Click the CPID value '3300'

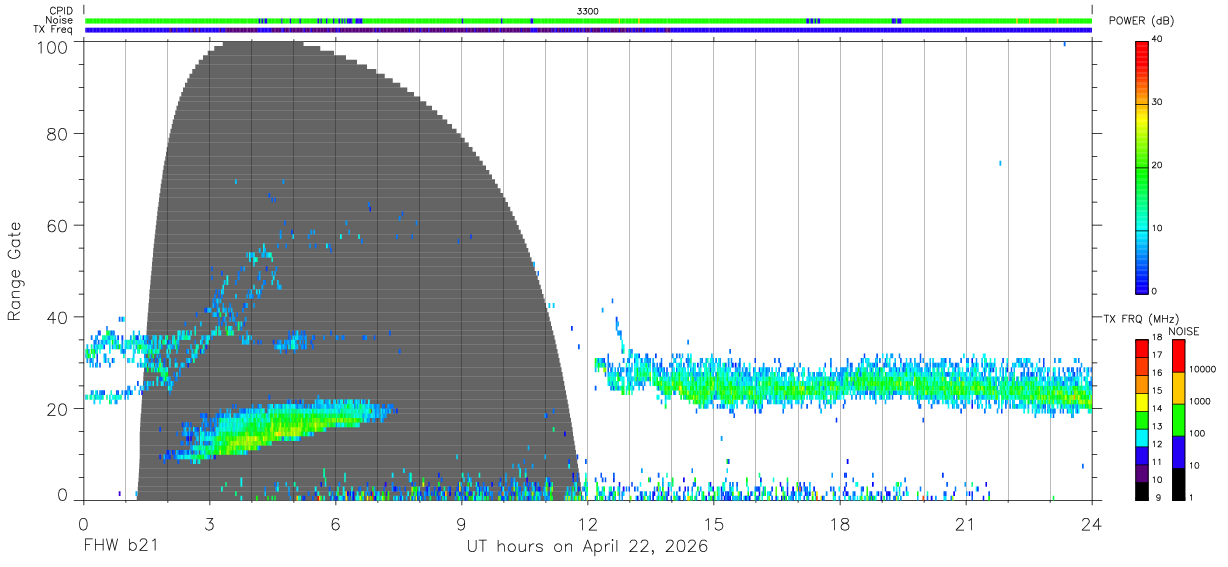point(588,10)
